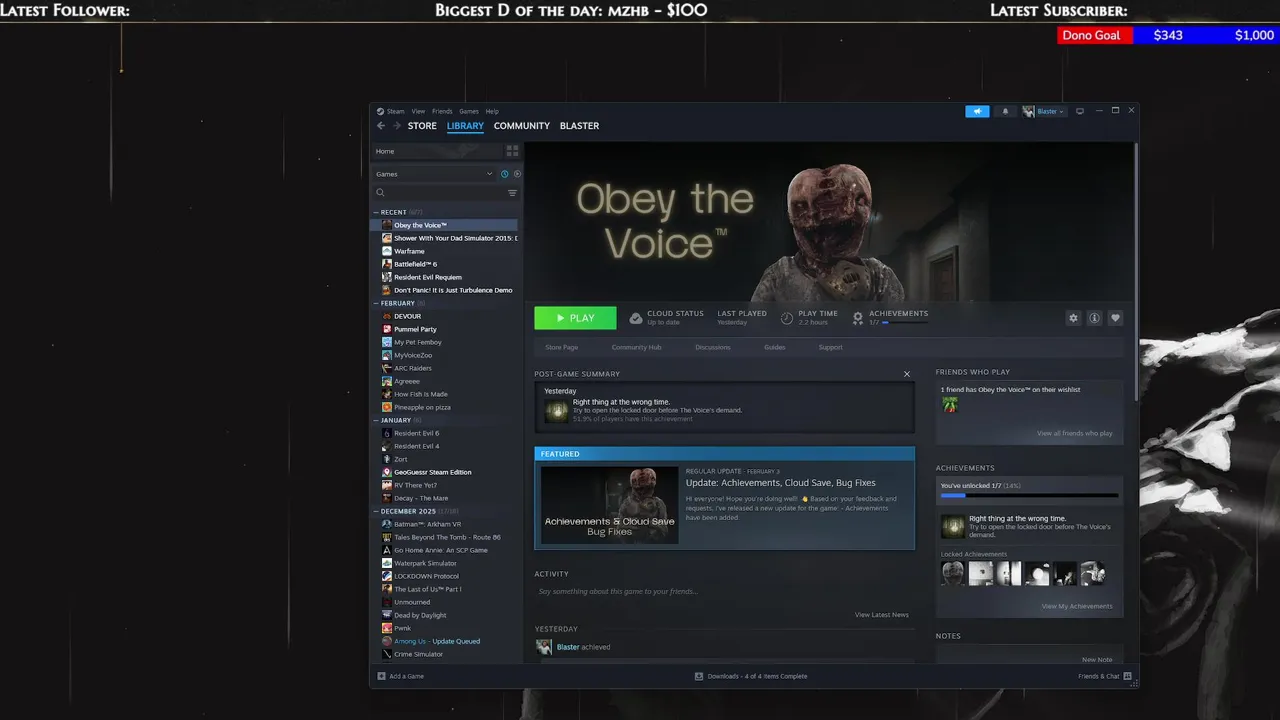Viewport: 1280px width, 720px height.
Task: Open the Games menu
Action: pos(469,111)
